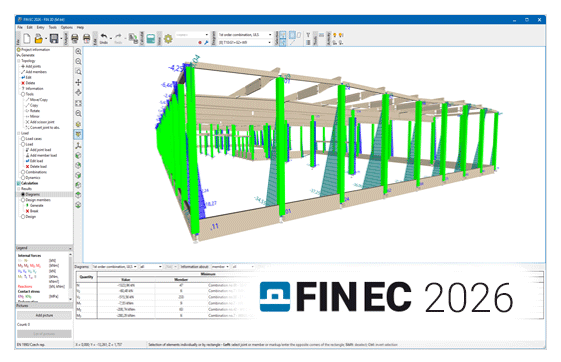Click the filter funnel icon in the toolbar
Image resolution: width=561 pixels, height=362 pixels.
tap(308, 35)
